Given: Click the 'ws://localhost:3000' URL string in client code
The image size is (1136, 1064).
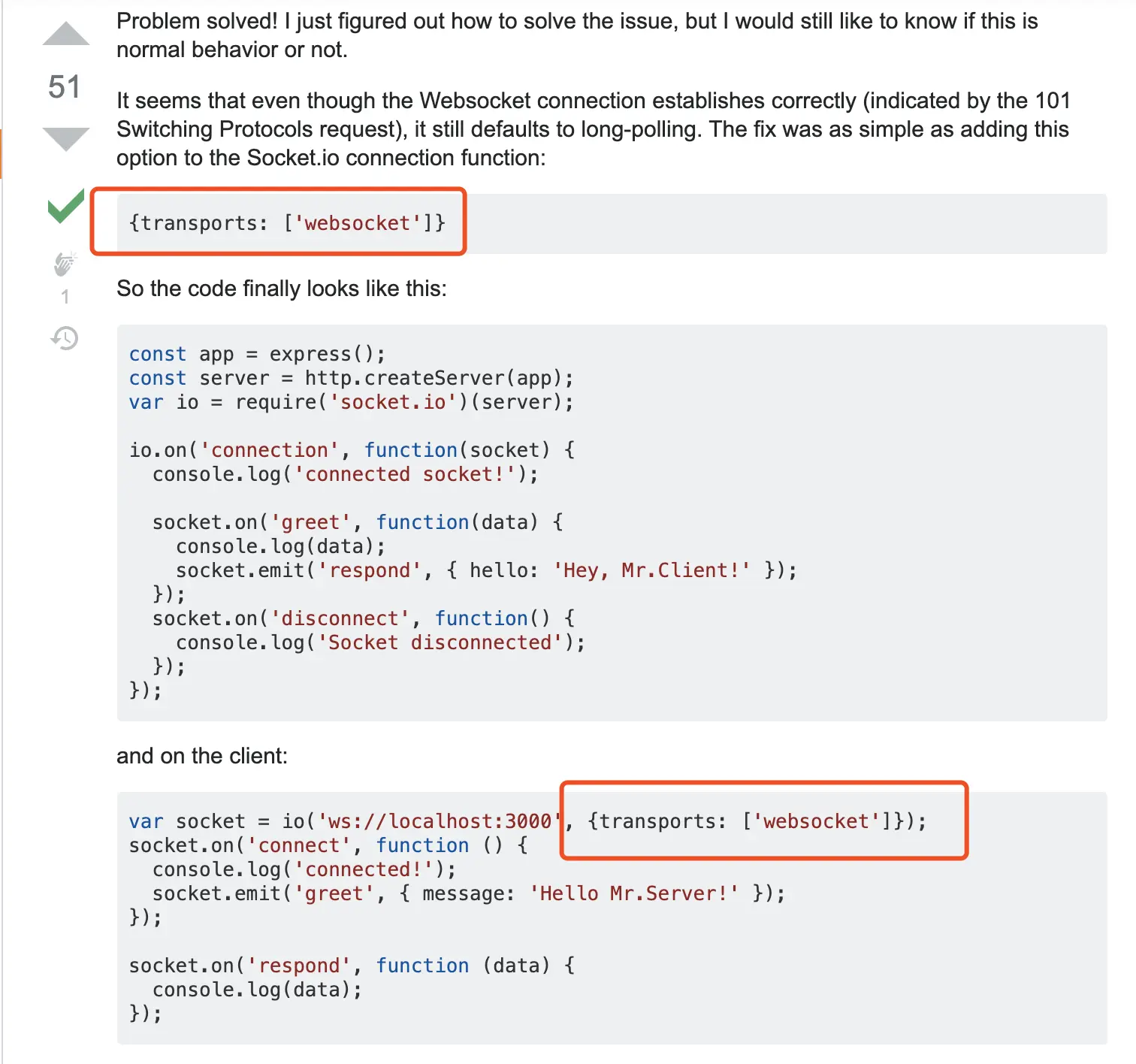Looking at the screenshot, I should (x=440, y=821).
